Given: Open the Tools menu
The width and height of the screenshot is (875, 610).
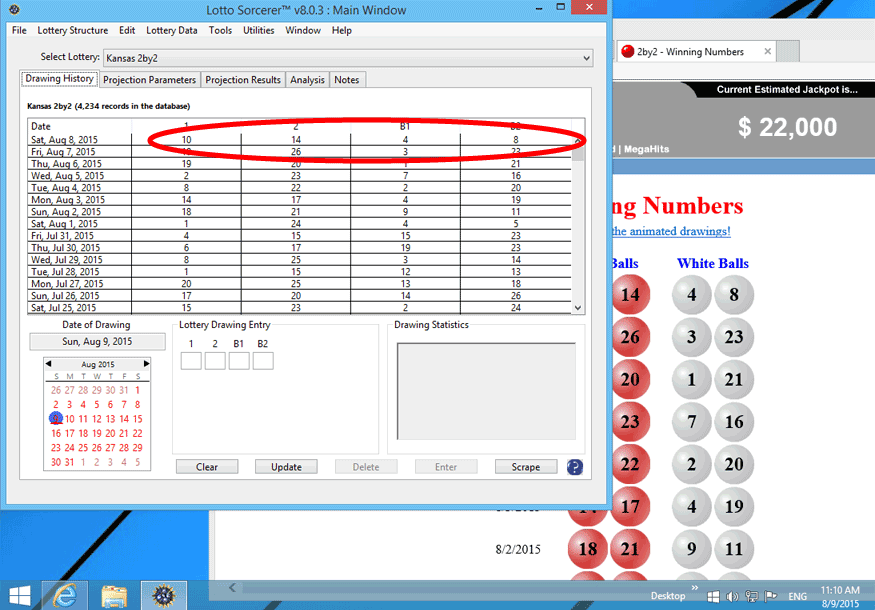Looking at the screenshot, I should pyautogui.click(x=220, y=30).
